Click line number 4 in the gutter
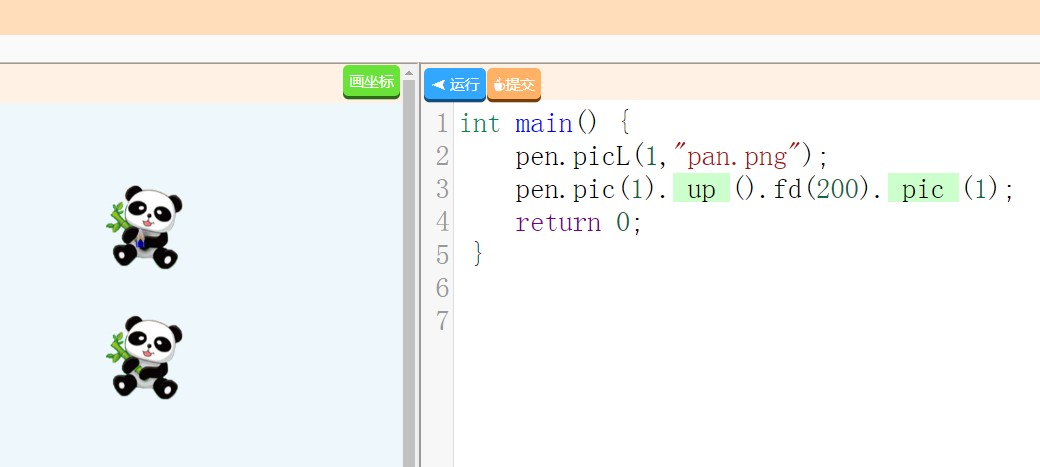The width and height of the screenshot is (1040, 467). (442, 222)
